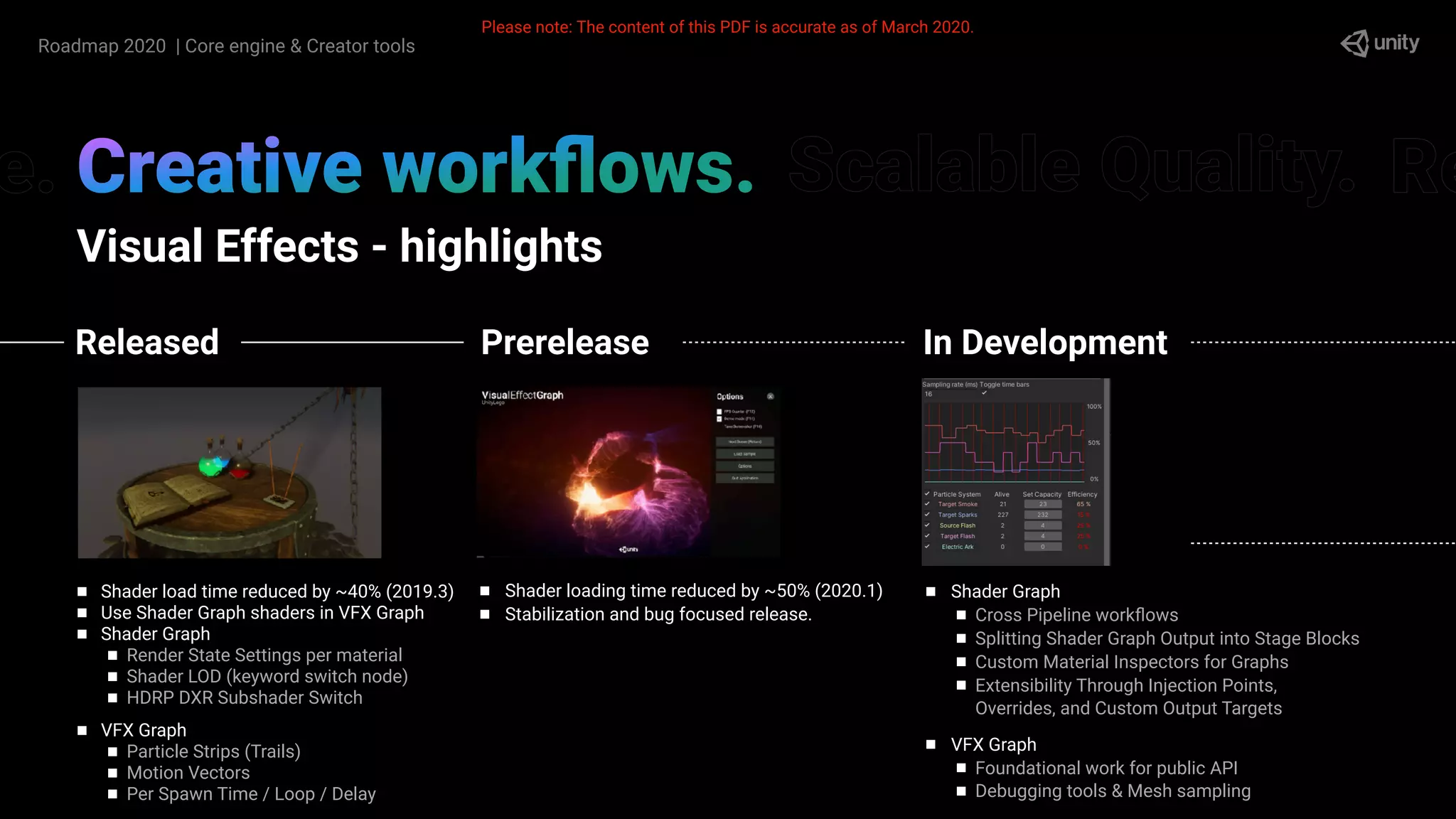Click the small Unity logo under the VFX effect
The image size is (1456, 819).
(x=628, y=549)
